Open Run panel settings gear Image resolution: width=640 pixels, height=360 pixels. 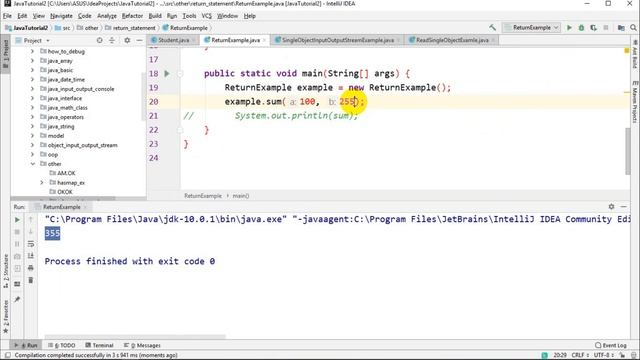click(611, 207)
